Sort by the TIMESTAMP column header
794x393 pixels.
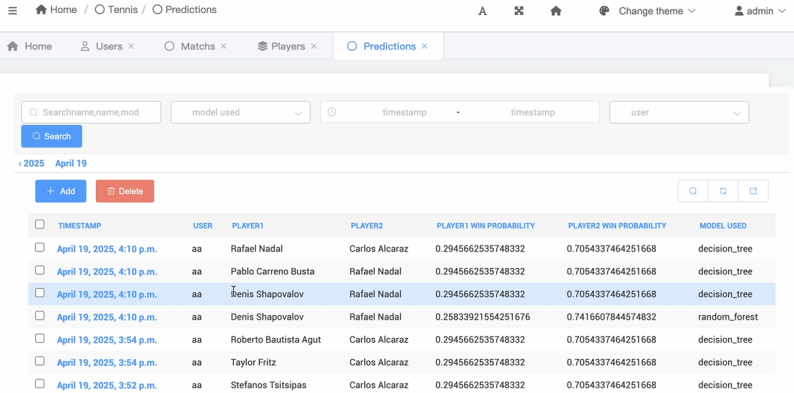pyautogui.click(x=80, y=225)
